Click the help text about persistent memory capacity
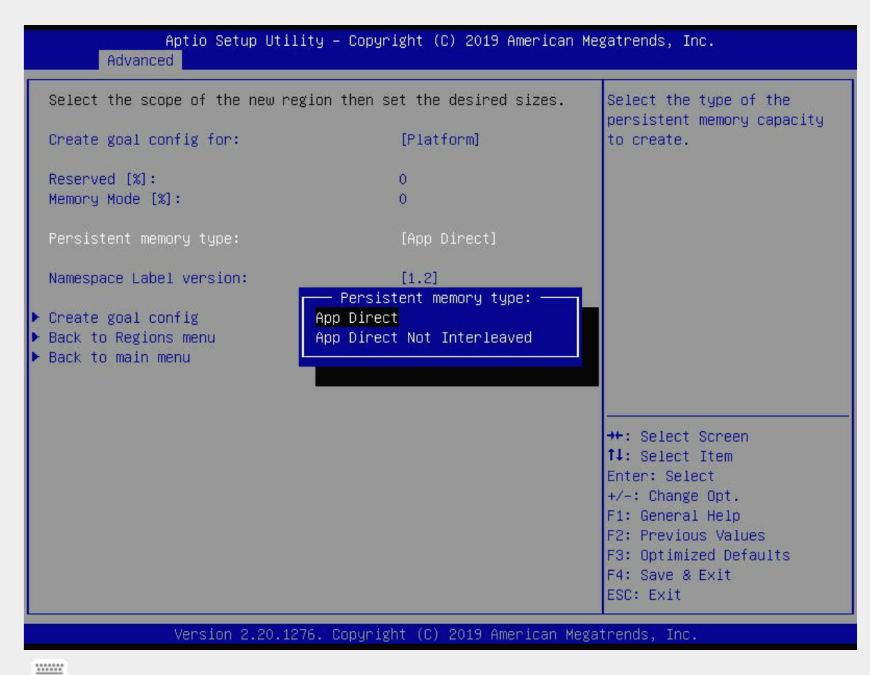The height and width of the screenshot is (675, 870). point(715,120)
